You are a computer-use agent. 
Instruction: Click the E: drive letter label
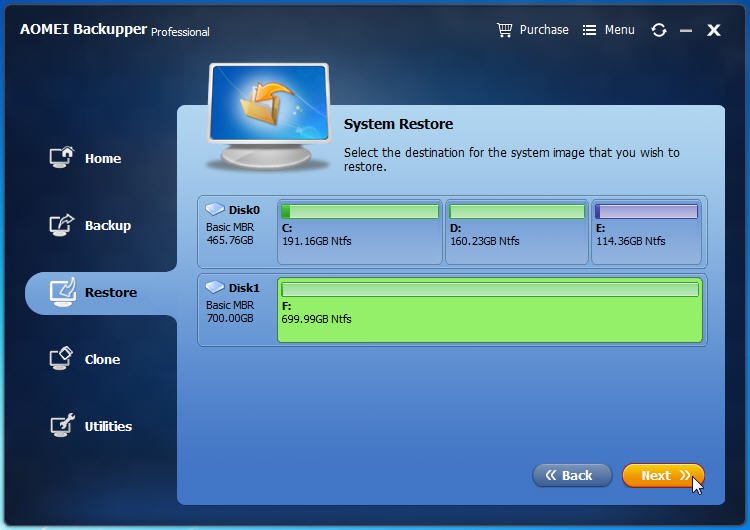point(601,228)
